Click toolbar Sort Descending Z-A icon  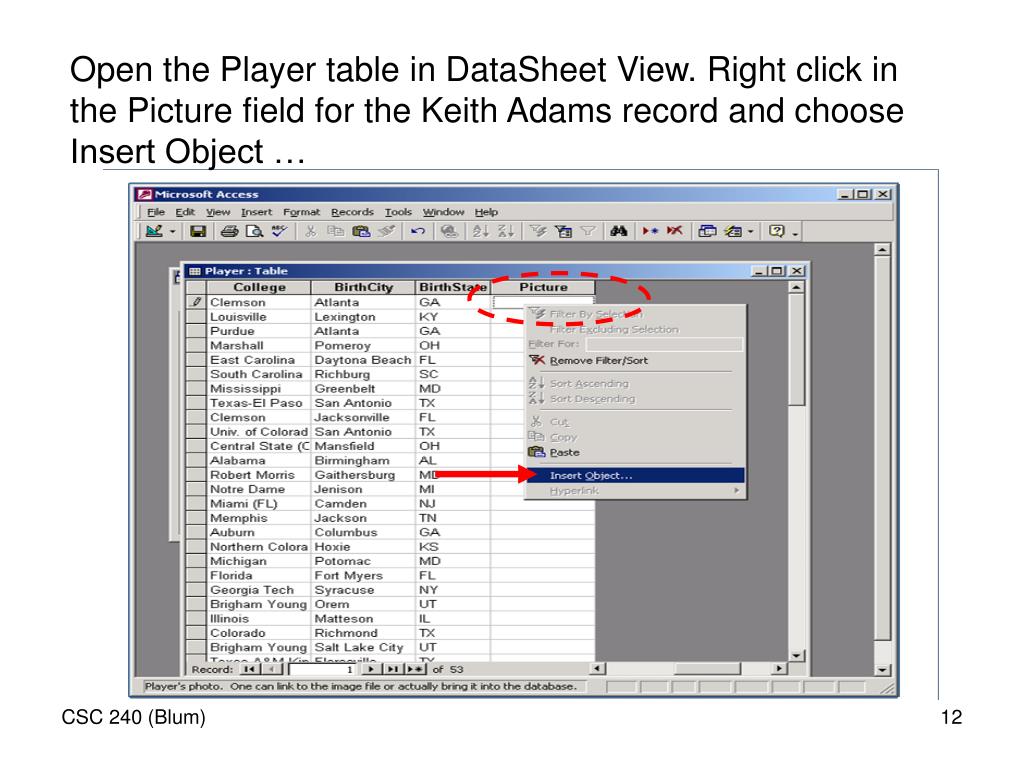505,231
